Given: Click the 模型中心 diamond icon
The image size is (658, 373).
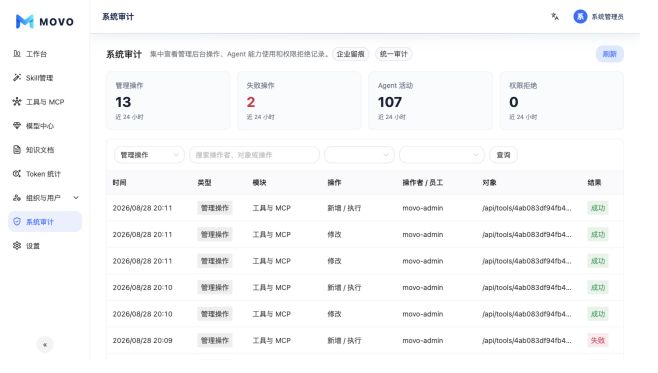Looking at the screenshot, I should coord(17,125).
